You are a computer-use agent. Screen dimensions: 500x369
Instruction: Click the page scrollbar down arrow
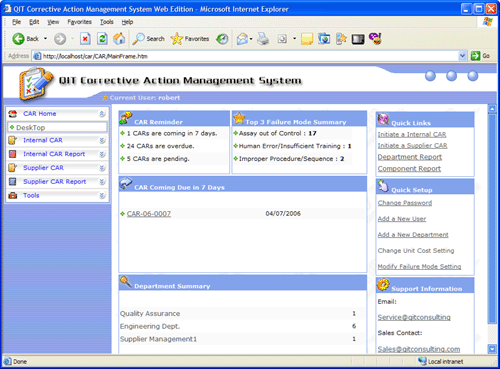492,349
